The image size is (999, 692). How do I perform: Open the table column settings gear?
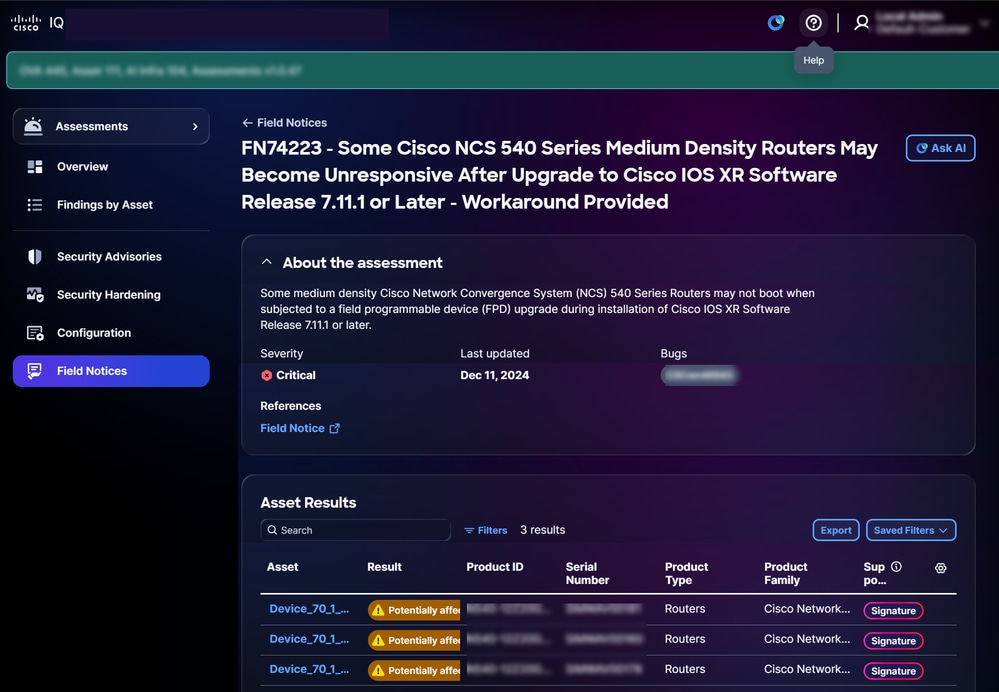tap(940, 568)
